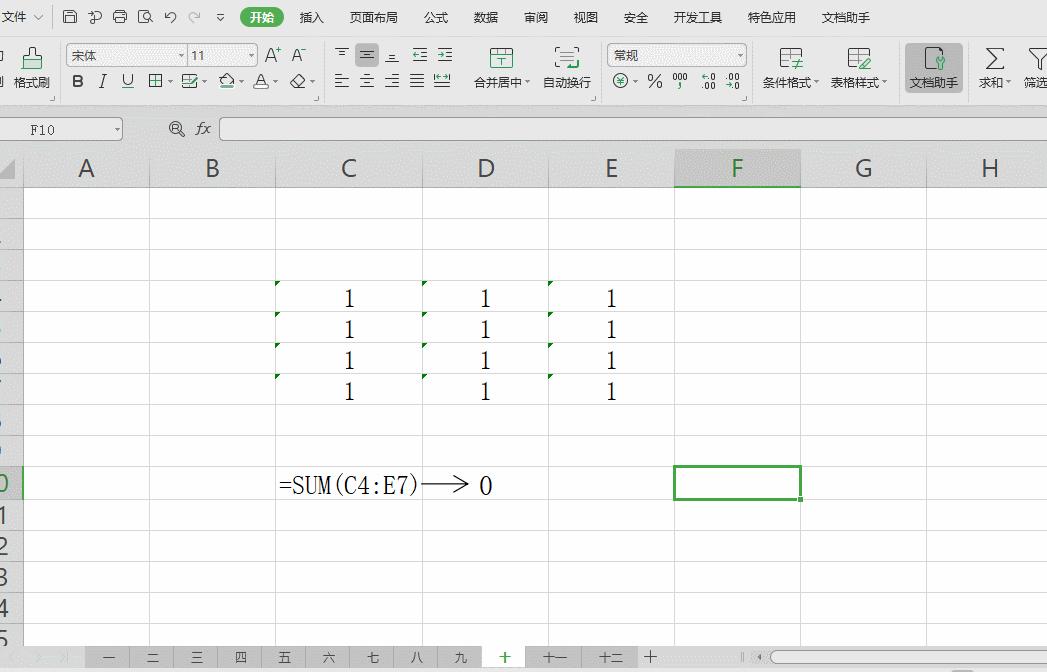The height and width of the screenshot is (672, 1047).
Task: Open font color A swatch
Action: [261, 81]
